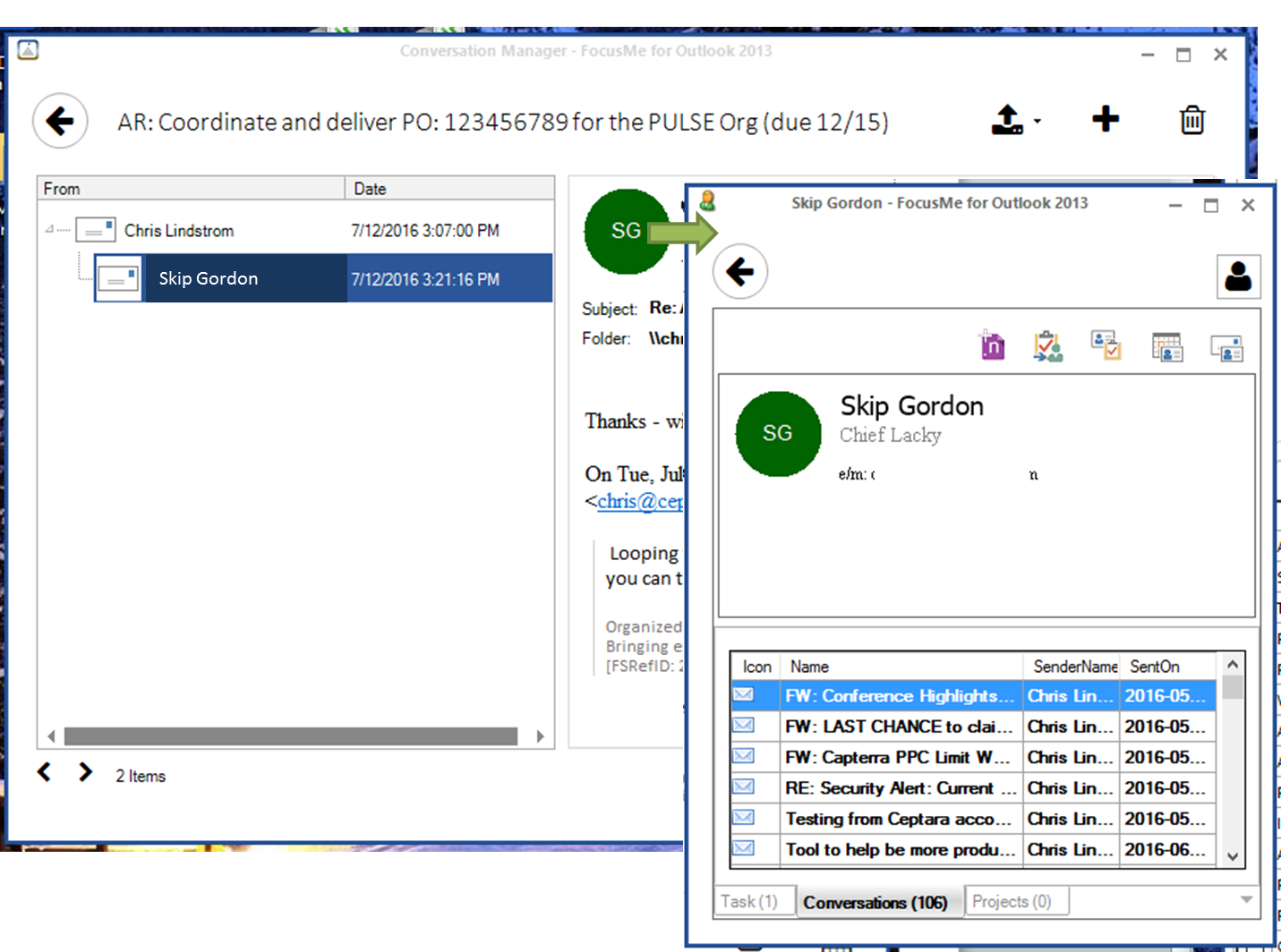Click the scroll-right arrow of the conversation list
The width and height of the screenshot is (1281, 952).
click(540, 736)
